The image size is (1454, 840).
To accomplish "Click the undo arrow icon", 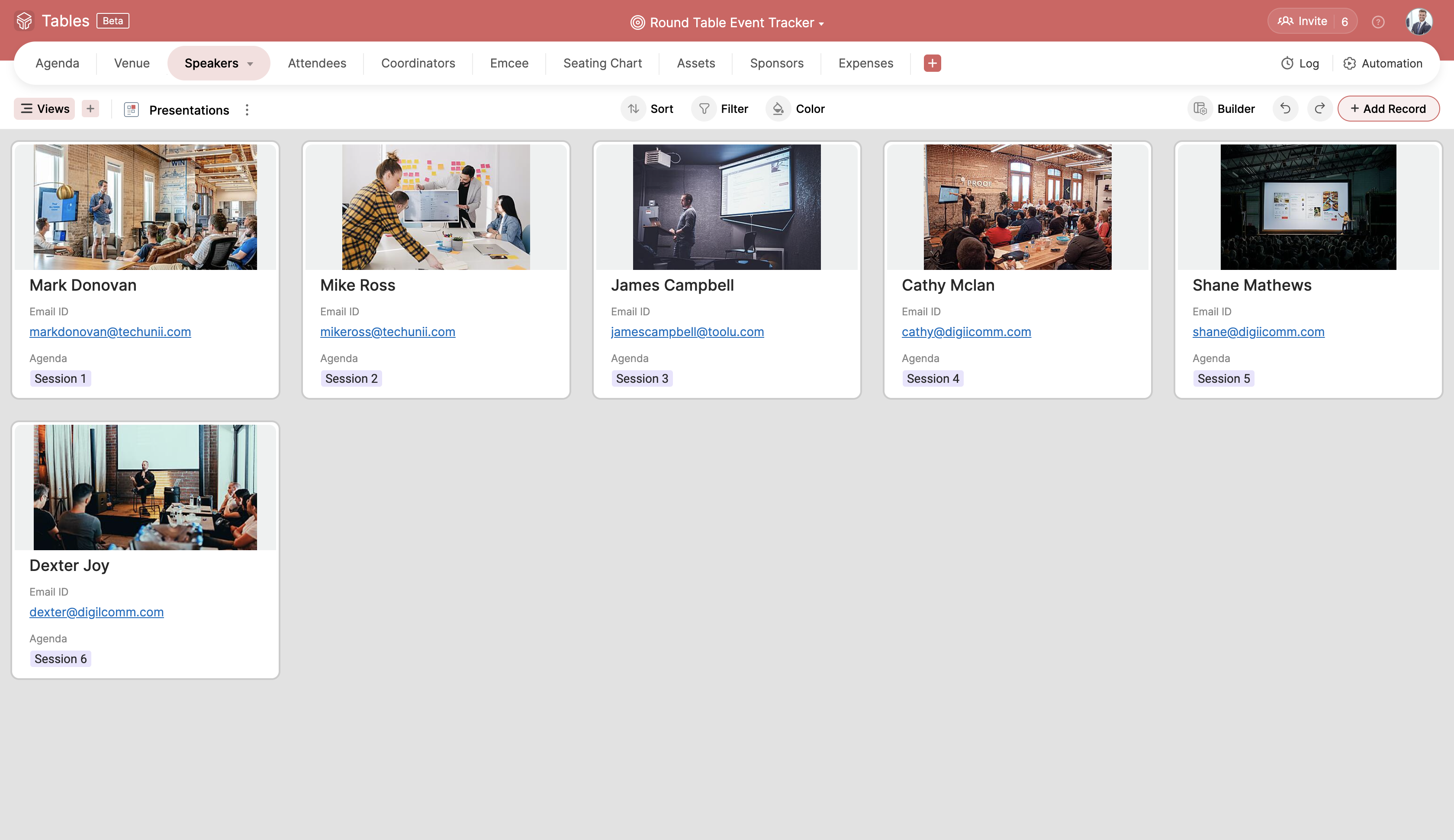I will click(1285, 109).
